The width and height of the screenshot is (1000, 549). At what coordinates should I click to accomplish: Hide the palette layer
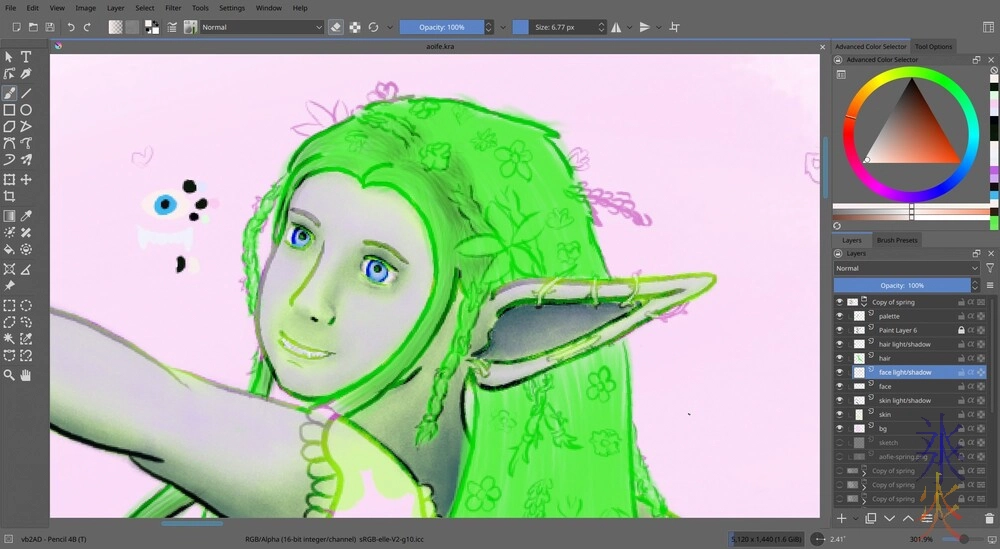click(839, 316)
